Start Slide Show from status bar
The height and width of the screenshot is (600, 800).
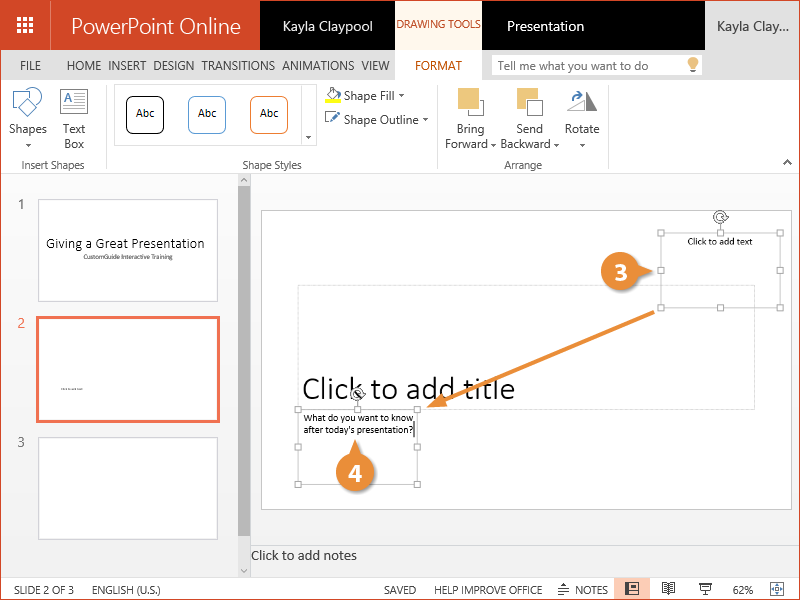pyautogui.click(x=705, y=589)
